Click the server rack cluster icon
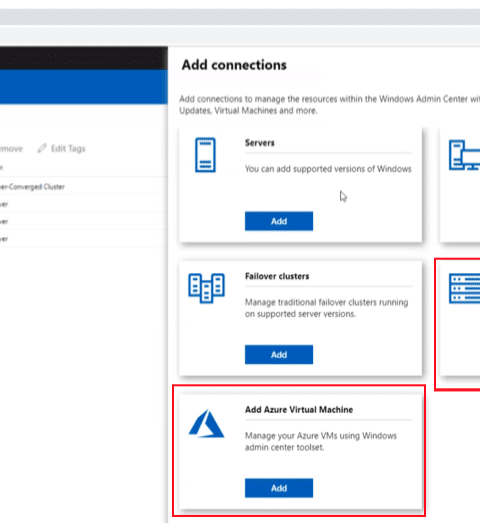 464,288
